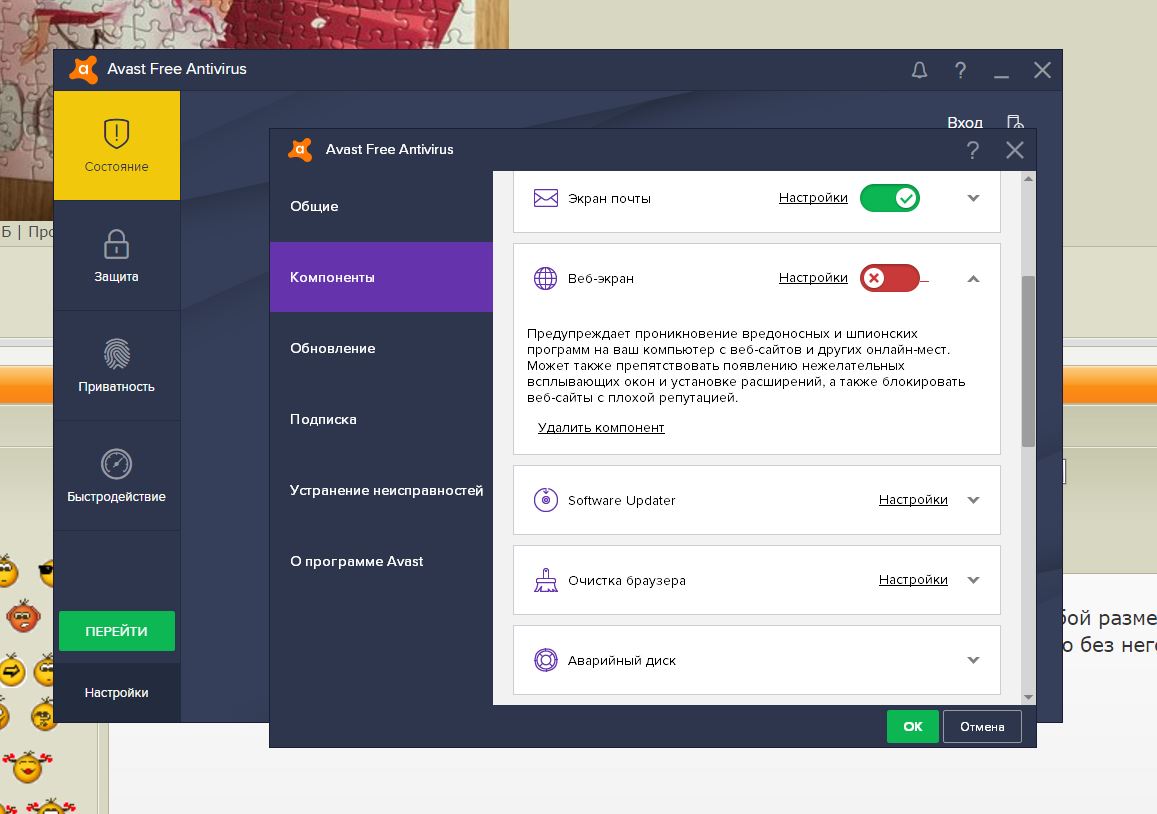The image size is (1157, 814).
Task: Click the green OK button
Action: tap(912, 727)
